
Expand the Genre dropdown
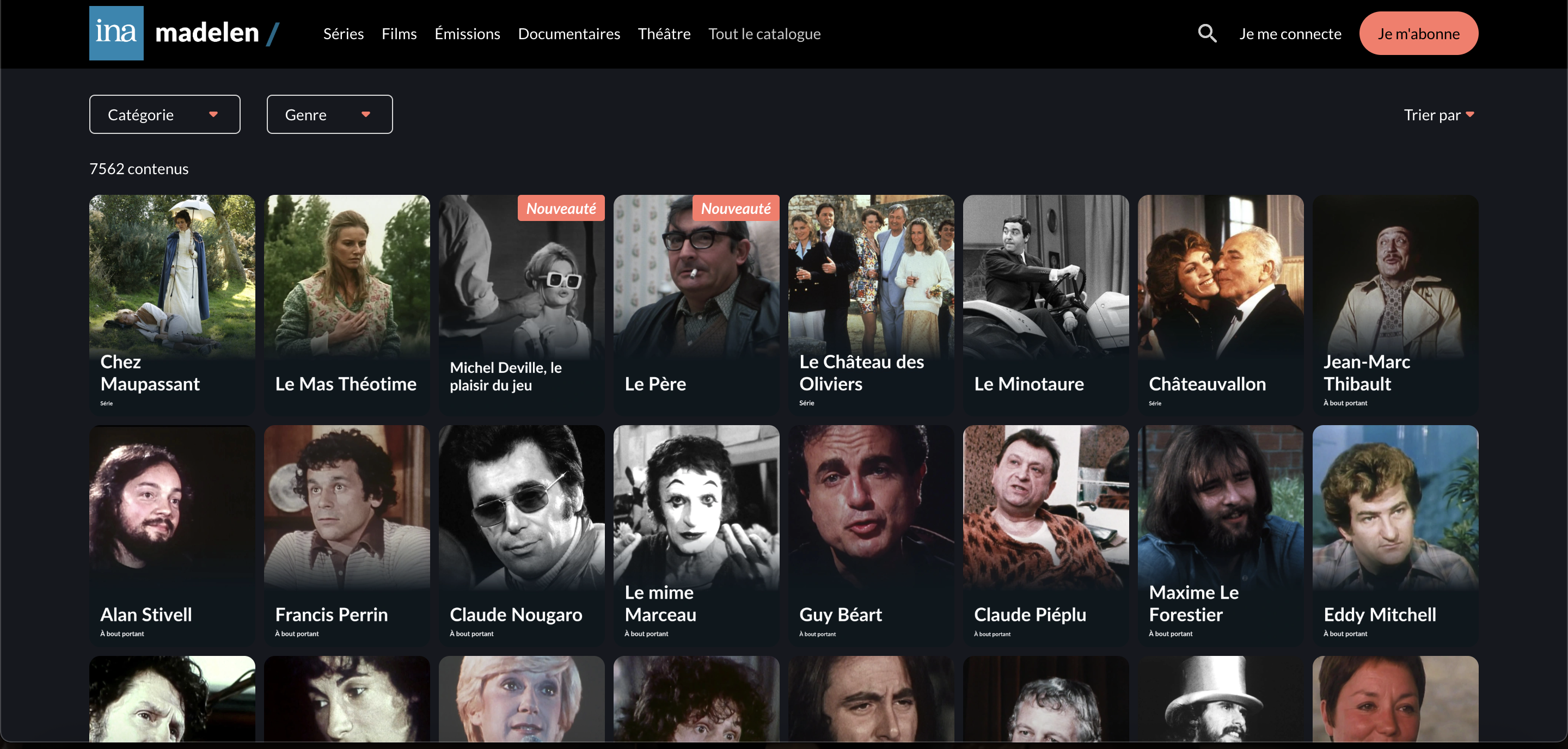tap(330, 114)
